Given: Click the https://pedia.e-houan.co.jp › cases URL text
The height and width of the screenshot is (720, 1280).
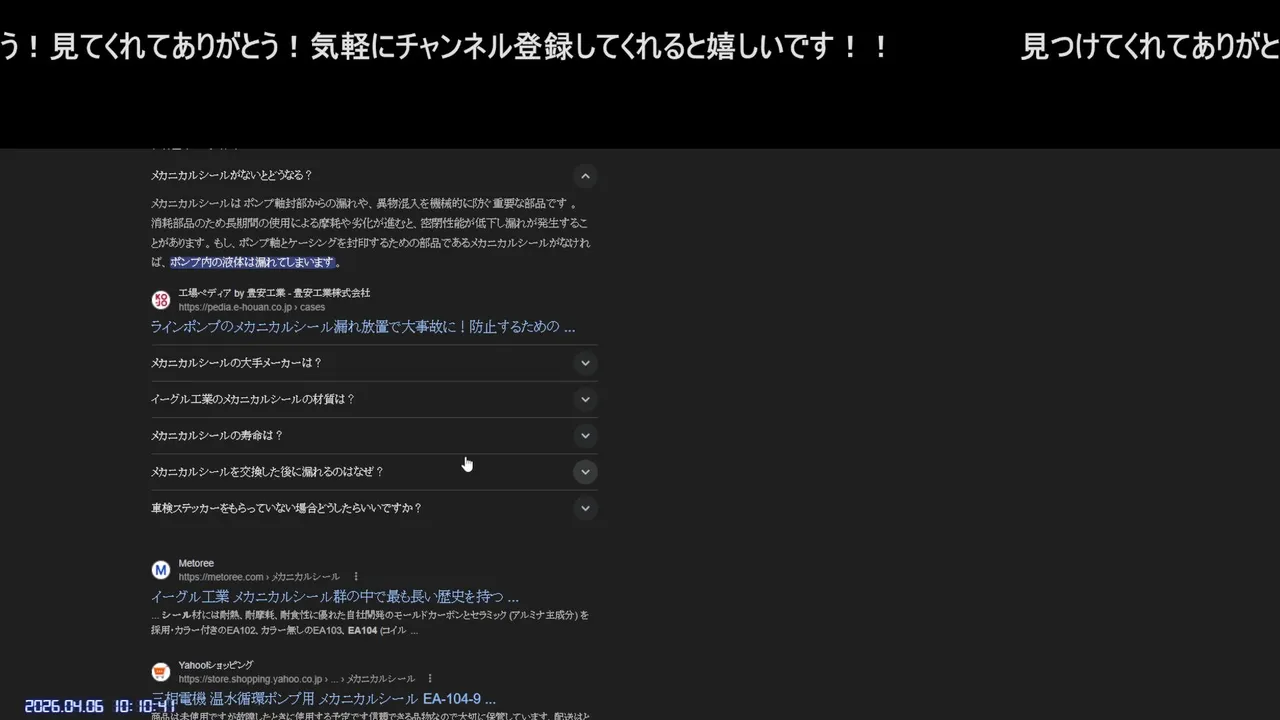Looking at the screenshot, I should 252,307.
